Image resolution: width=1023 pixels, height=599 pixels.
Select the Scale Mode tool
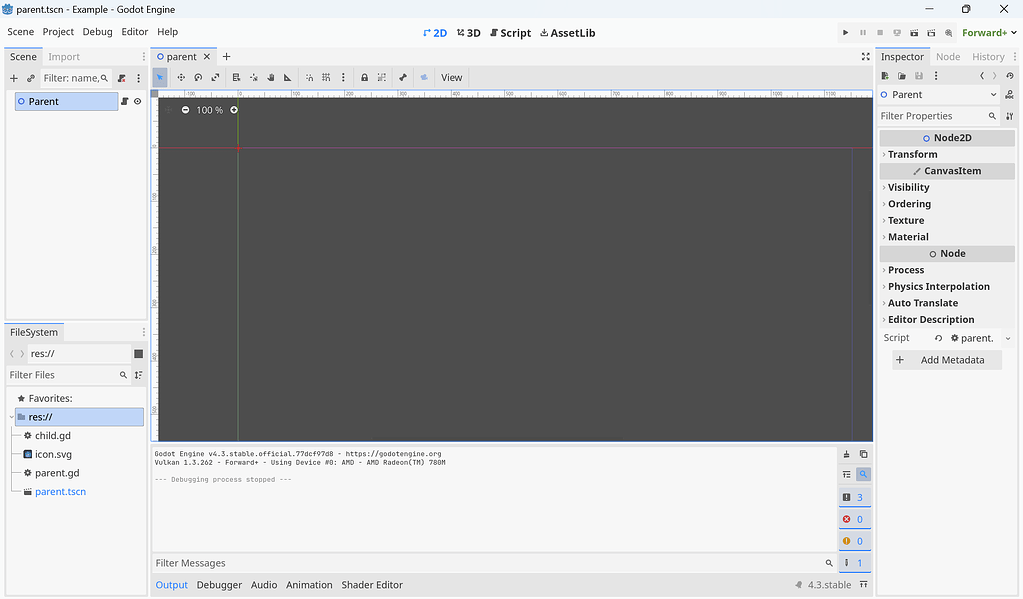coord(216,77)
